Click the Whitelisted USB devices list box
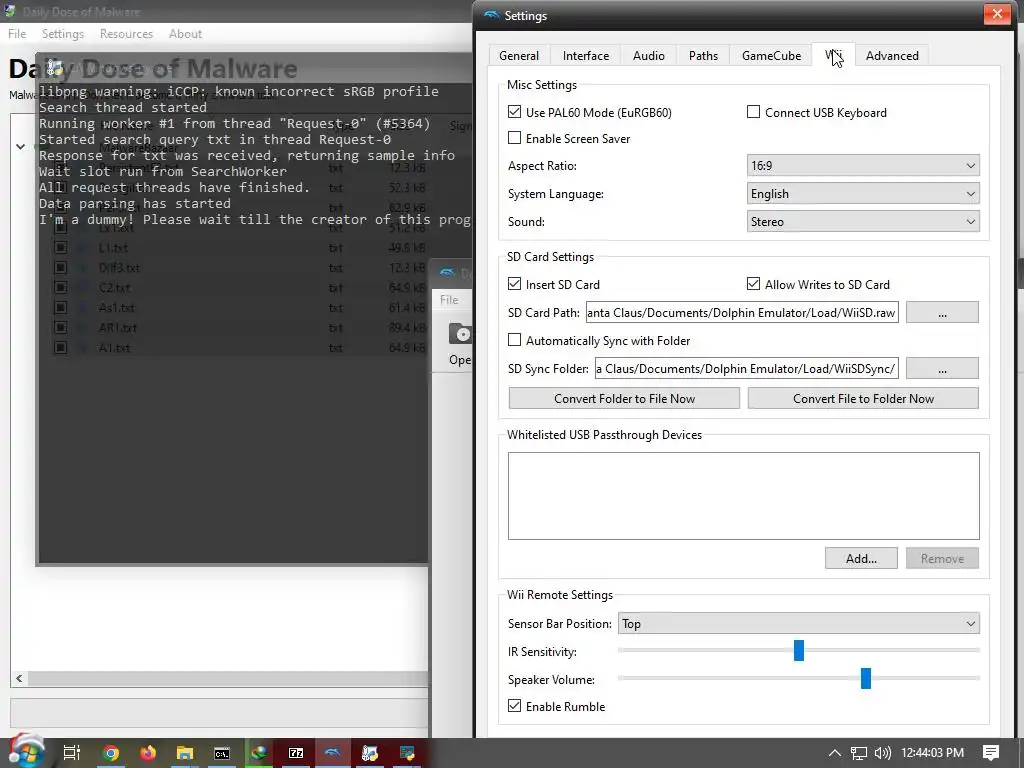Screen dimensions: 1024x768 (x=744, y=496)
